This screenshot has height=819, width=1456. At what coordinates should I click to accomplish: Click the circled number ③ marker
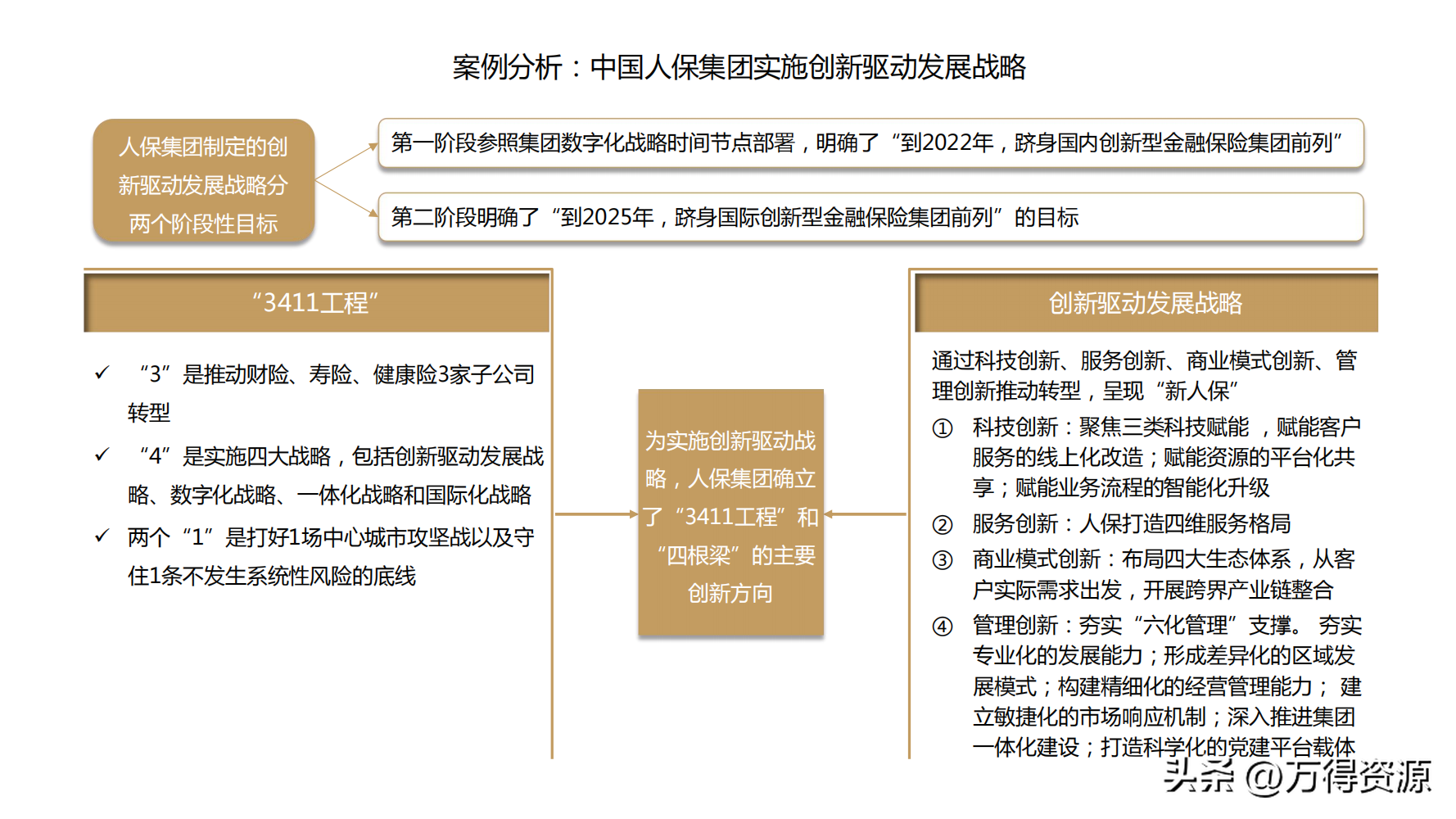943,560
